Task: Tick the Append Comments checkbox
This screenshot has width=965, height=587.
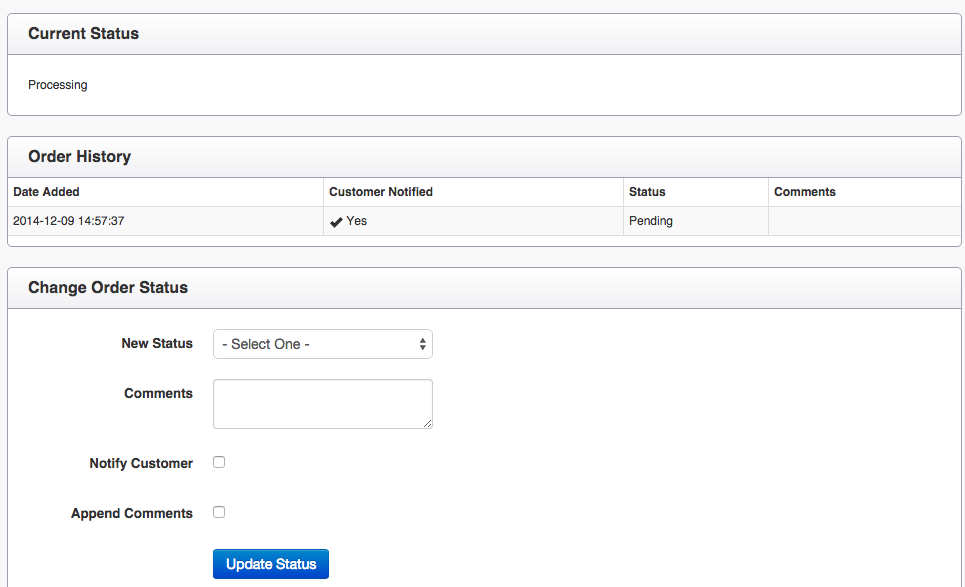Action: [219, 512]
